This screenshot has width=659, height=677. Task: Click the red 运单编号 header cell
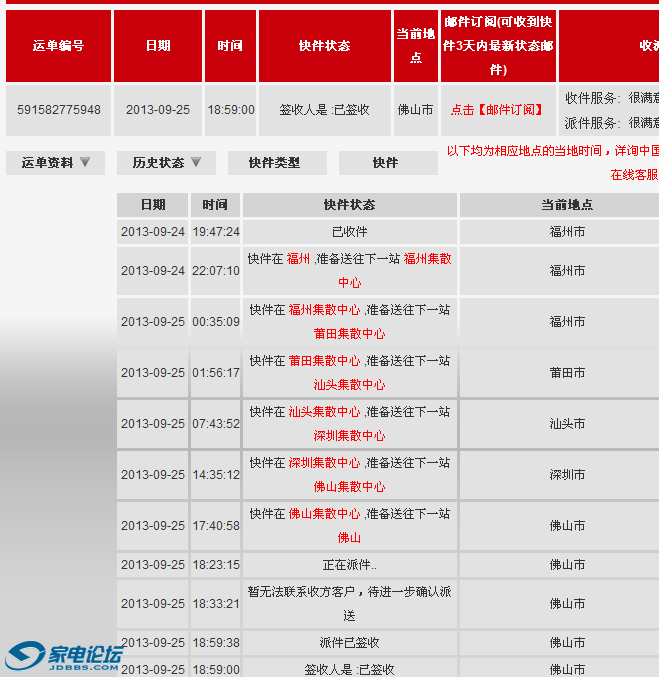click(x=58, y=46)
